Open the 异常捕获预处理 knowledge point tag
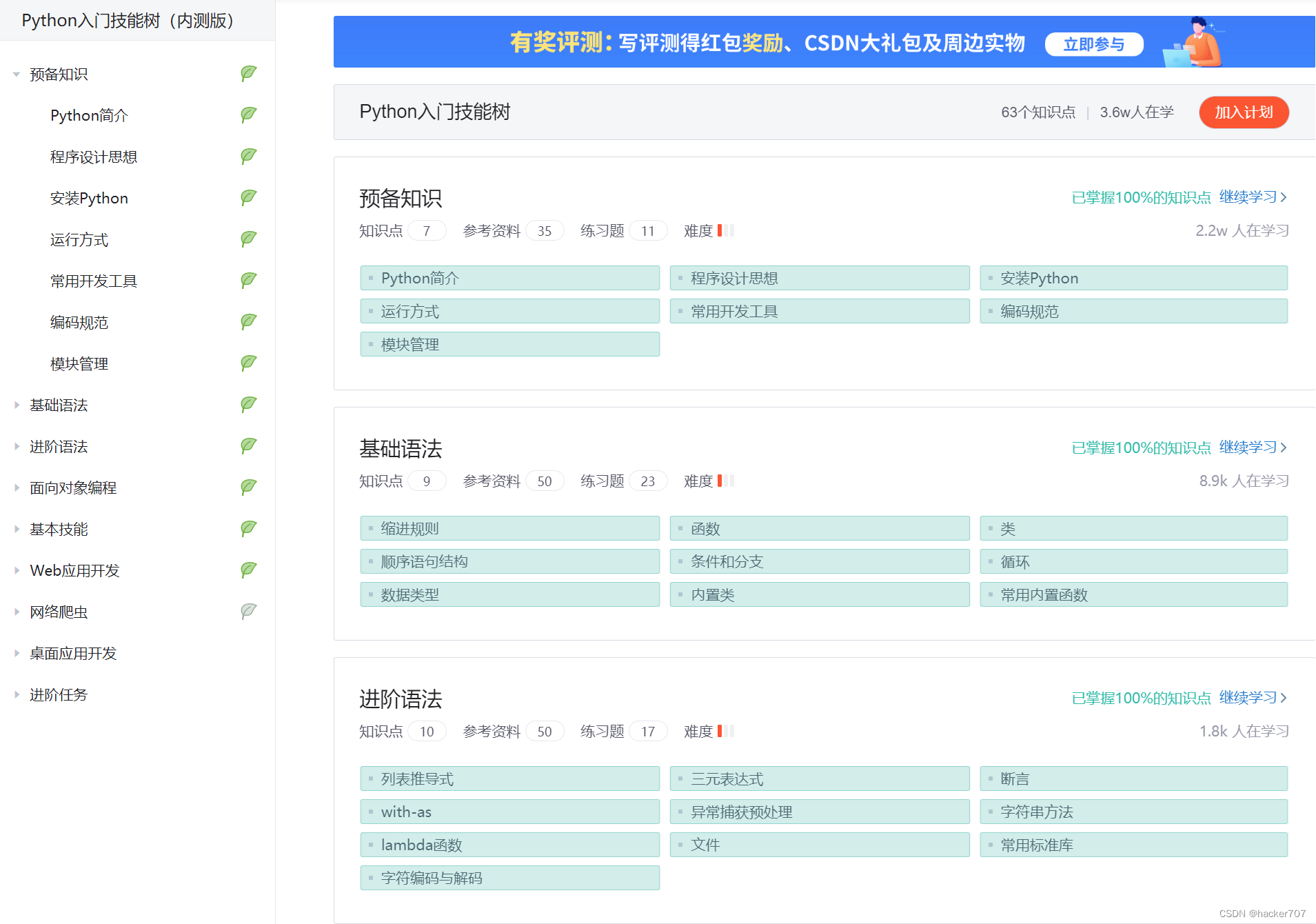The height and width of the screenshot is (924, 1316). [820, 812]
